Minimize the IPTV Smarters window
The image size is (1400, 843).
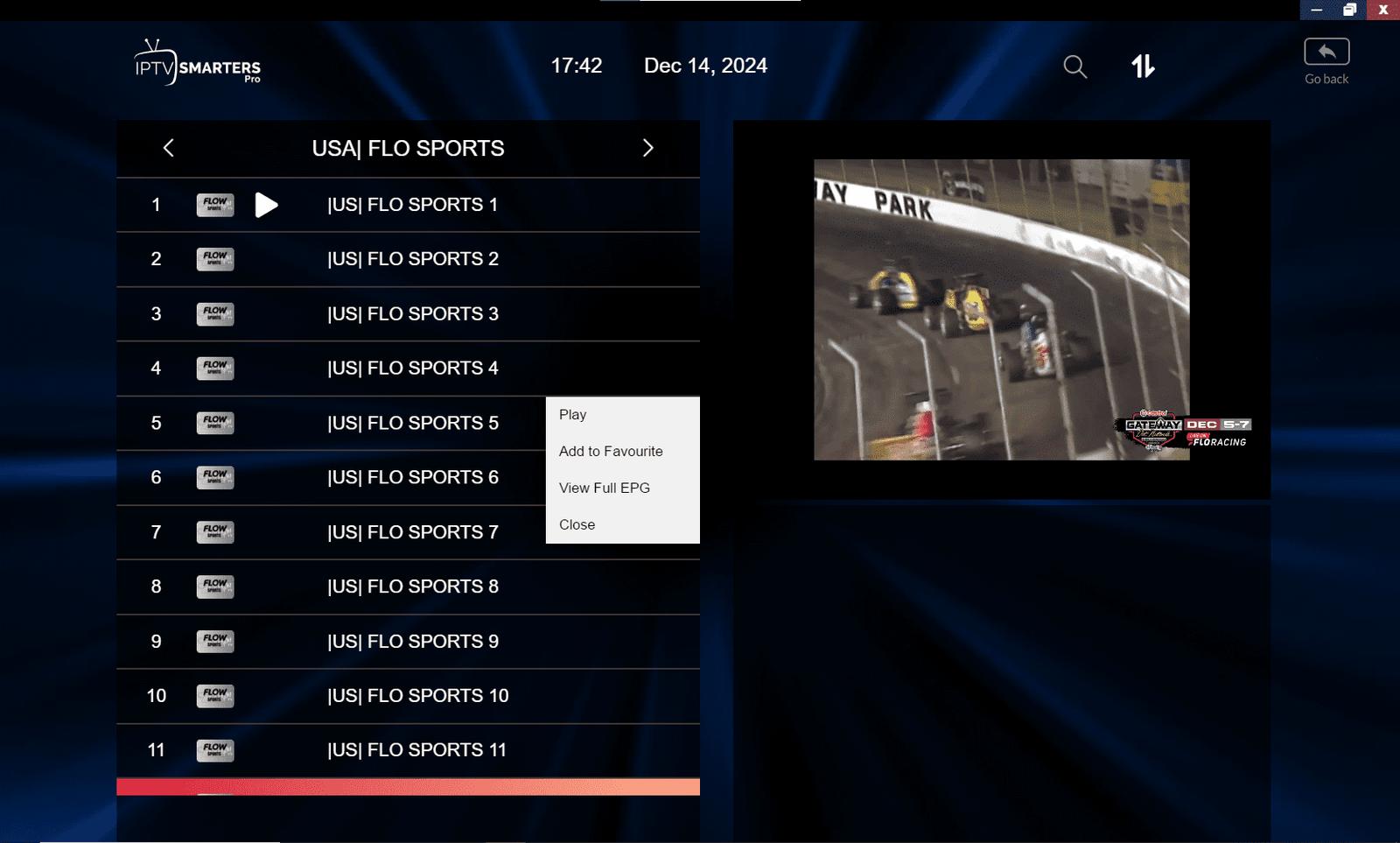tap(1316, 10)
